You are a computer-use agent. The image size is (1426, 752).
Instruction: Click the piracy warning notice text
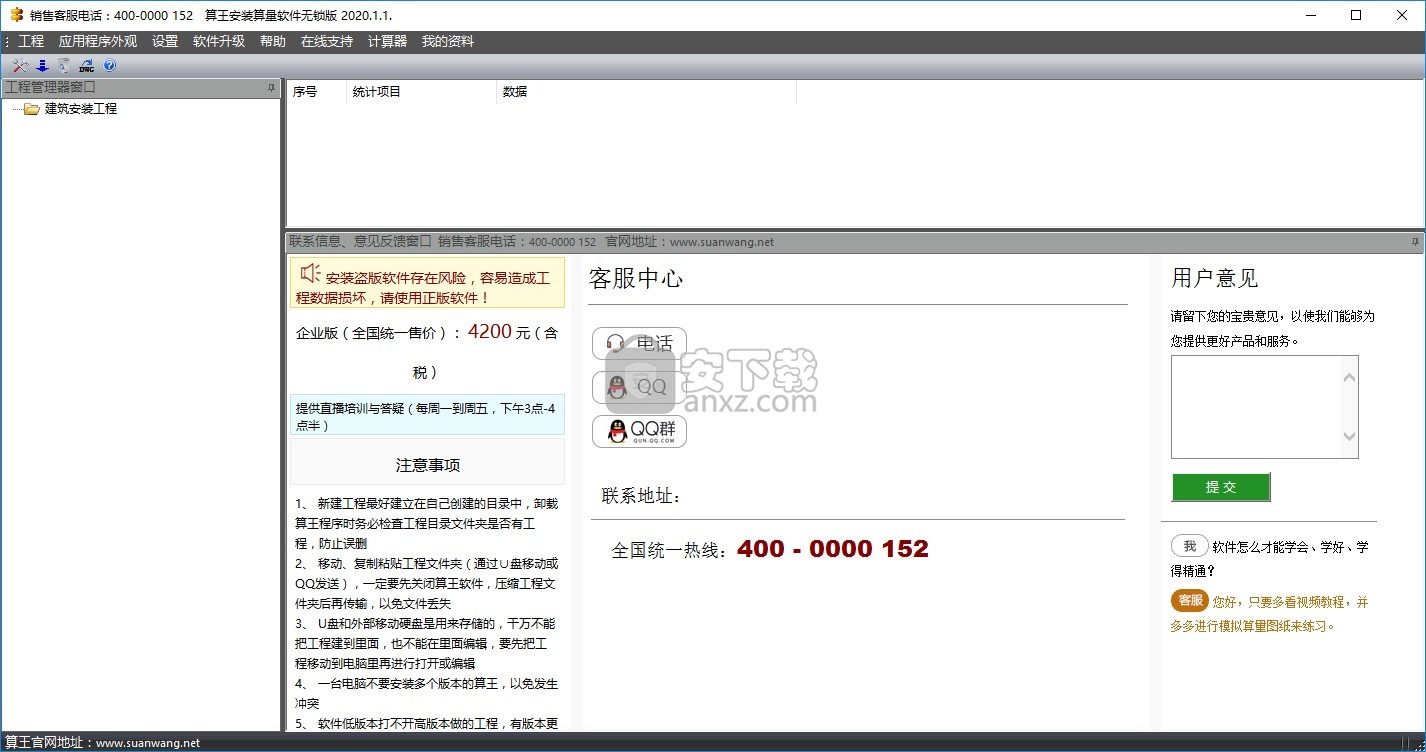click(x=428, y=284)
